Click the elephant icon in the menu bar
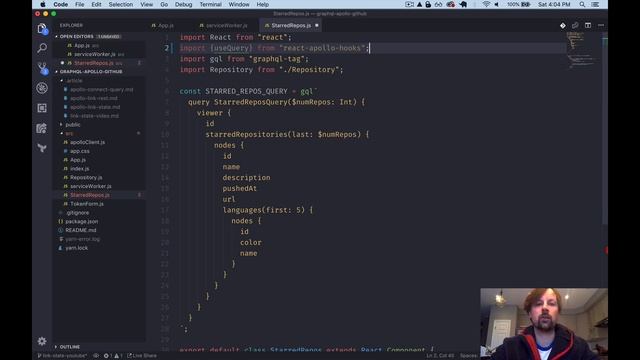640x360 pixels. point(463,4)
